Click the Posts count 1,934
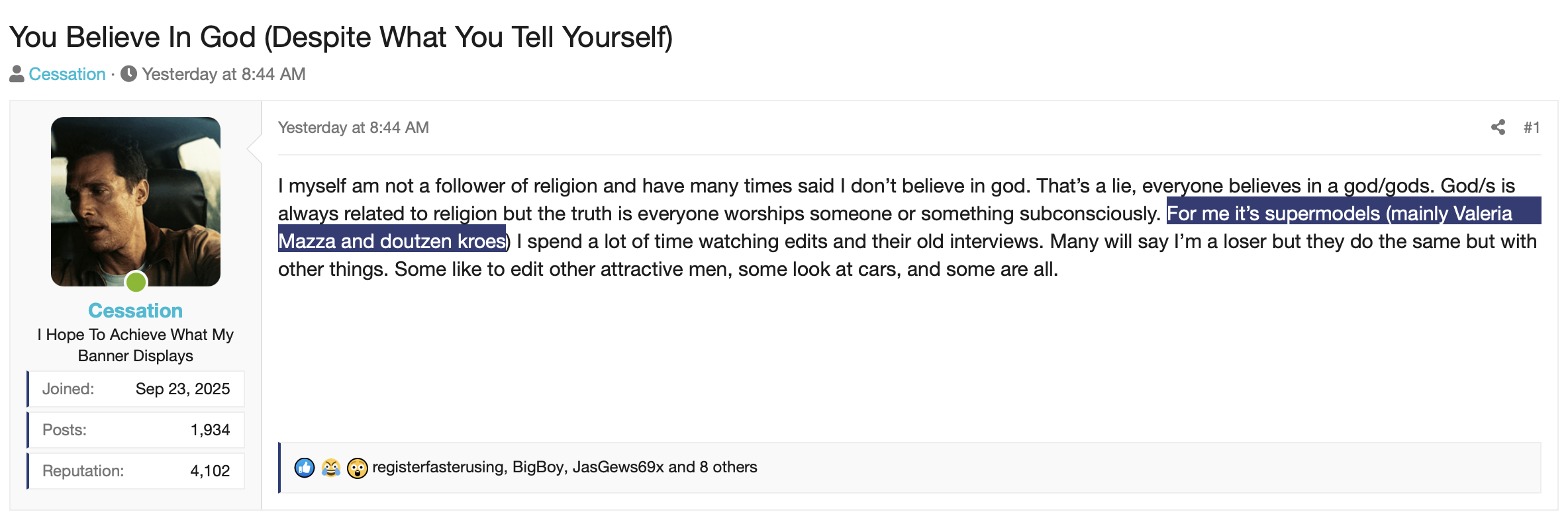This screenshot has width=1568, height=516. pyautogui.click(x=210, y=430)
